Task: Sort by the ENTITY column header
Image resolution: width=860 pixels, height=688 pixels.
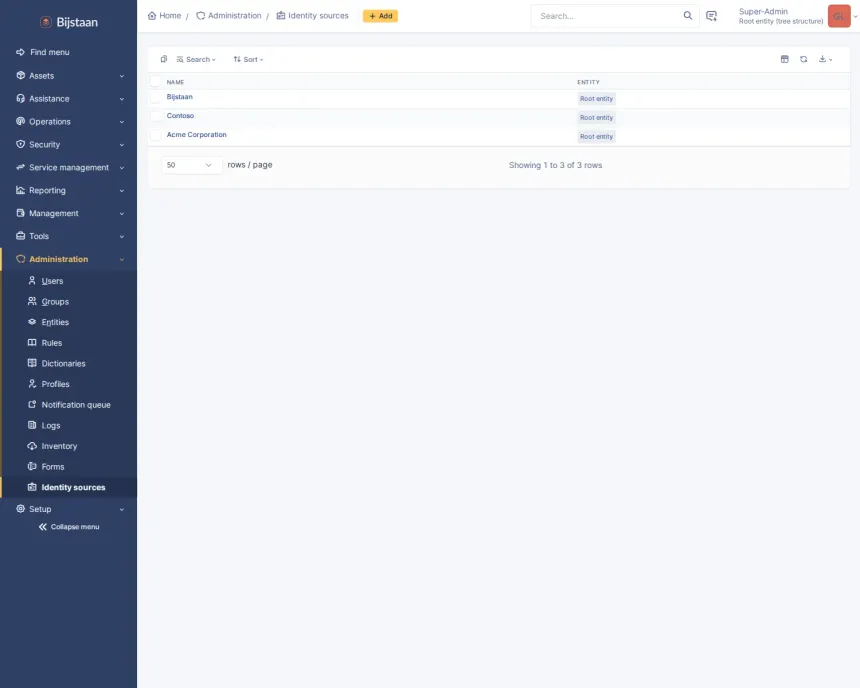Action: point(588,82)
